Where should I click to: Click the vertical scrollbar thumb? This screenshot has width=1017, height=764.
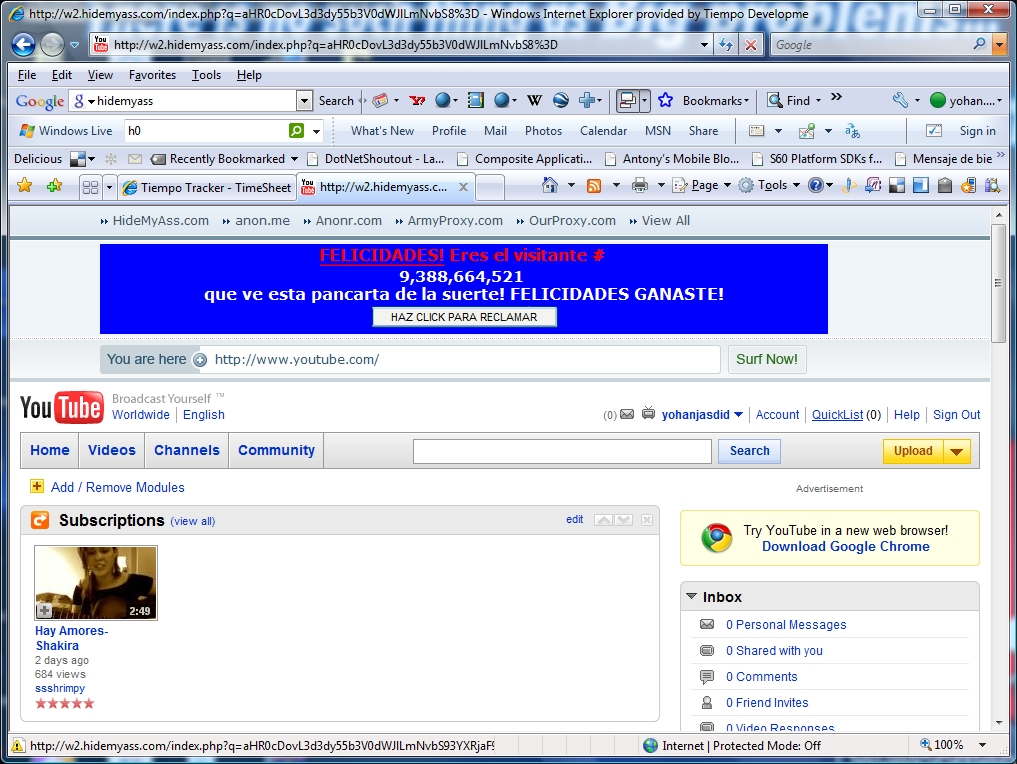click(x=998, y=282)
